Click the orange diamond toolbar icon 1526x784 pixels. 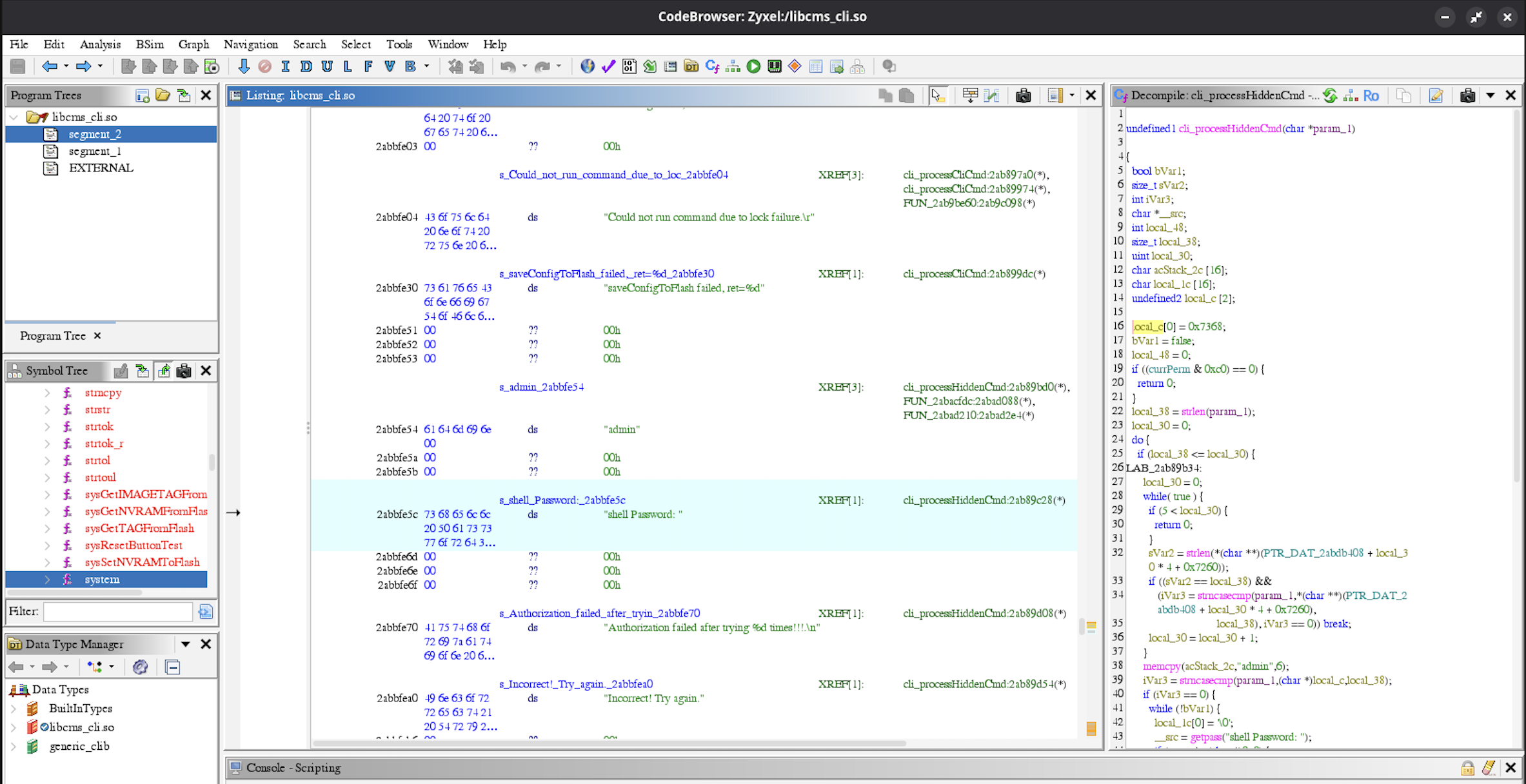(795, 66)
